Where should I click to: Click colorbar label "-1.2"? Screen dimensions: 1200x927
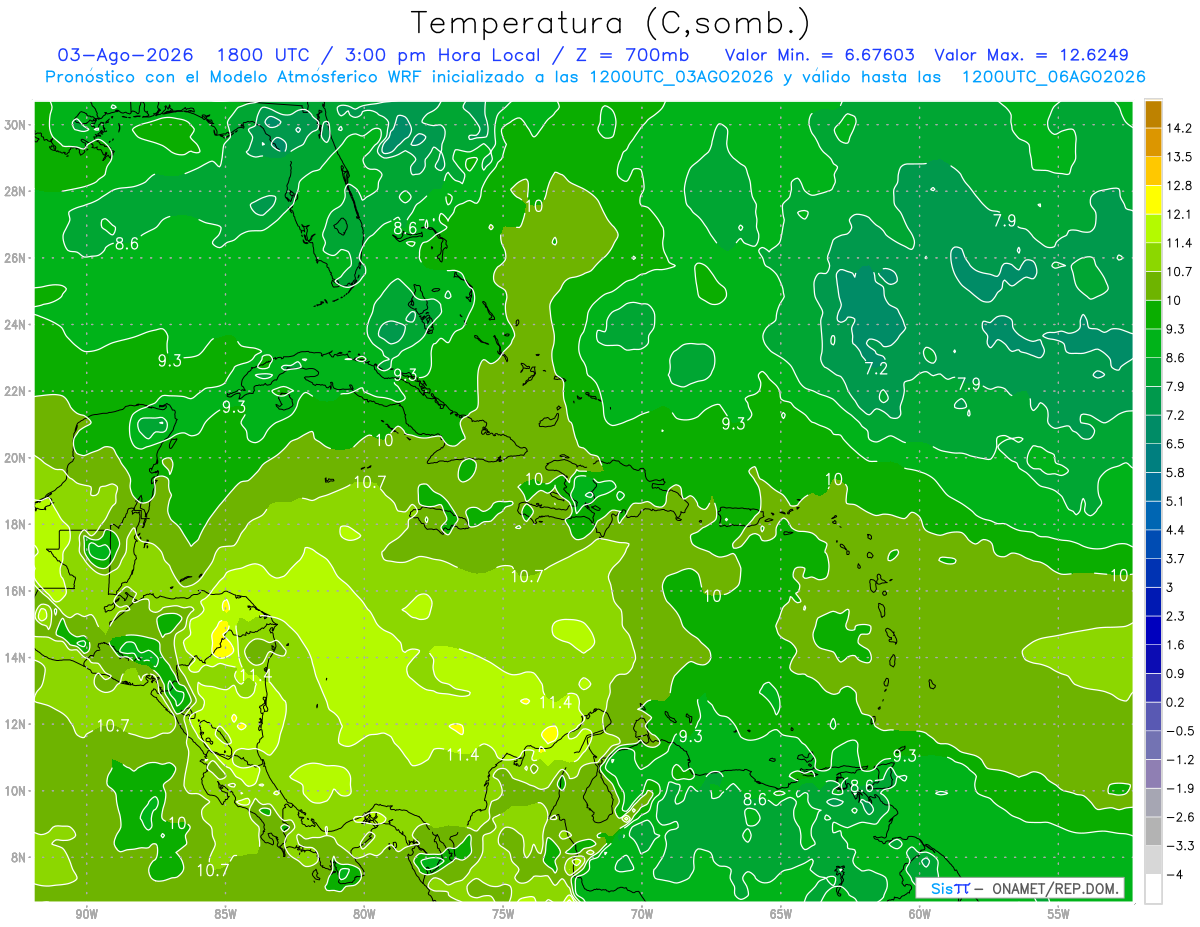click(1179, 759)
